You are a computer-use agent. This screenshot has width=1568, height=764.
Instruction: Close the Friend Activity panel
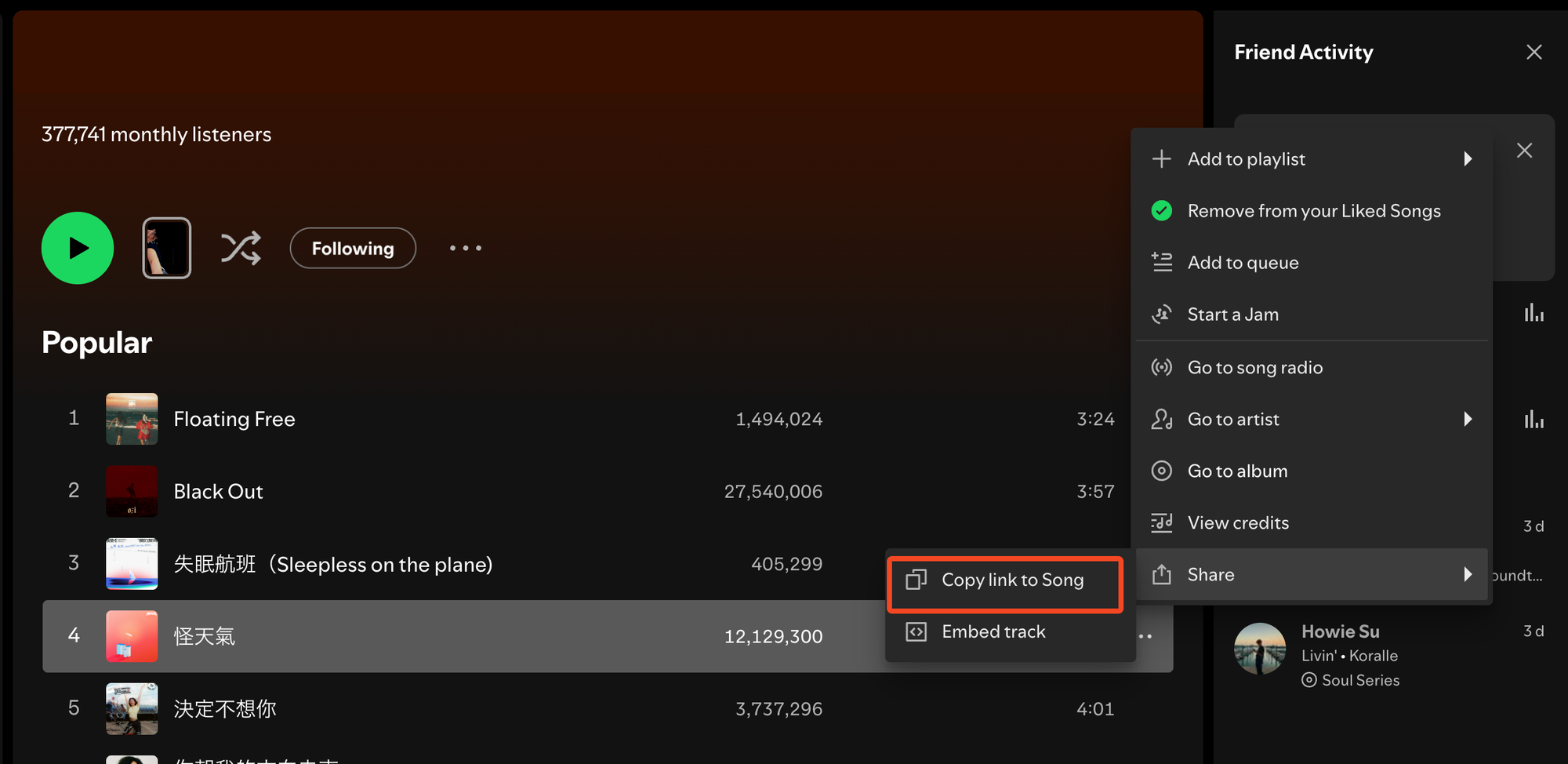tap(1534, 52)
